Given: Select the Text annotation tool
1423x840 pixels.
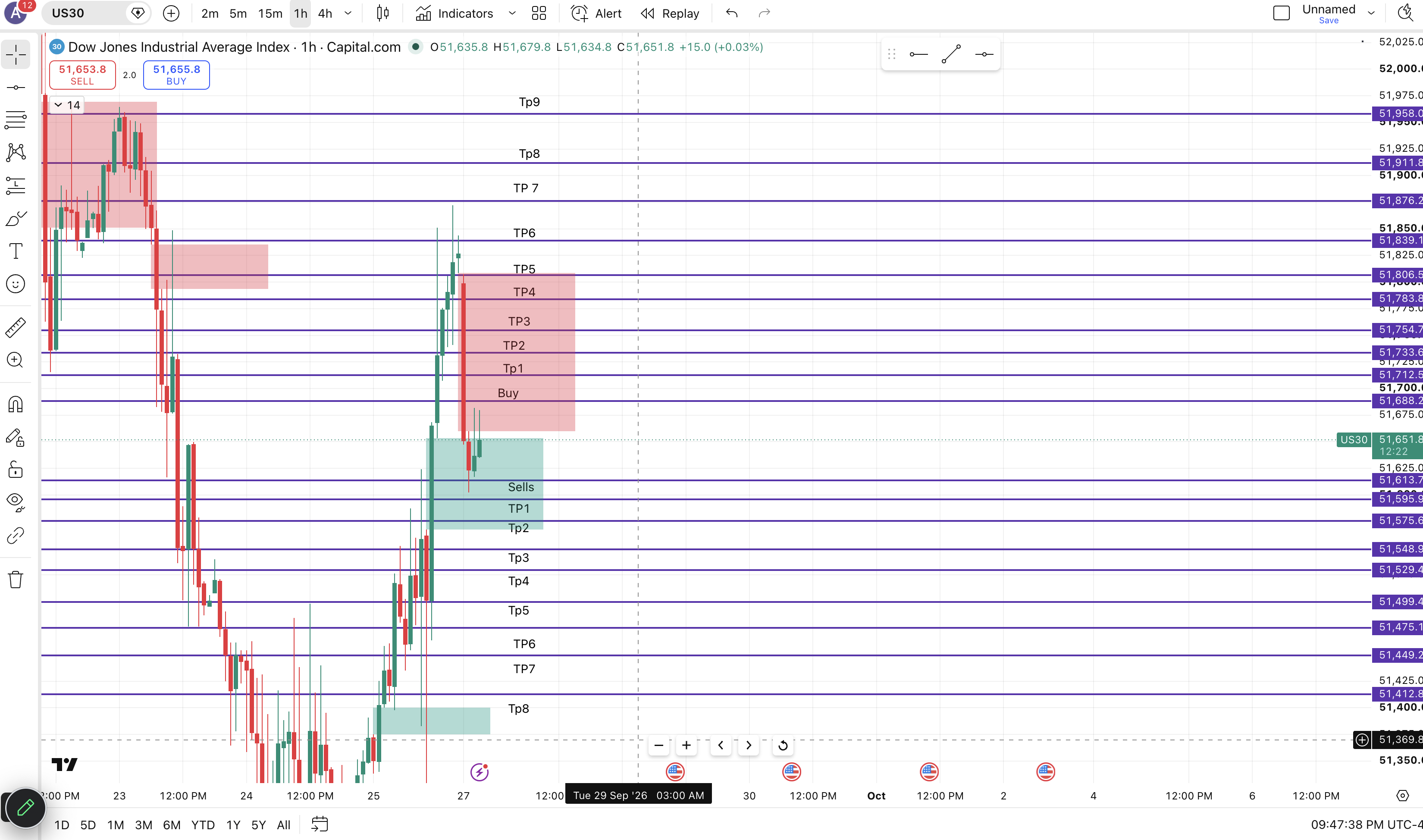Looking at the screenshot, I should (x=16, y=251).
